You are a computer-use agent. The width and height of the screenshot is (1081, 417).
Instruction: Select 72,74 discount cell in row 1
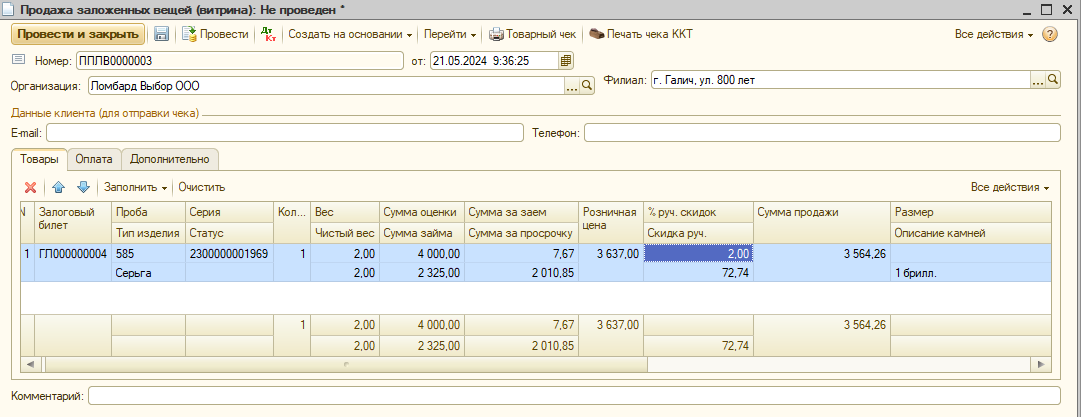(698, 272)
